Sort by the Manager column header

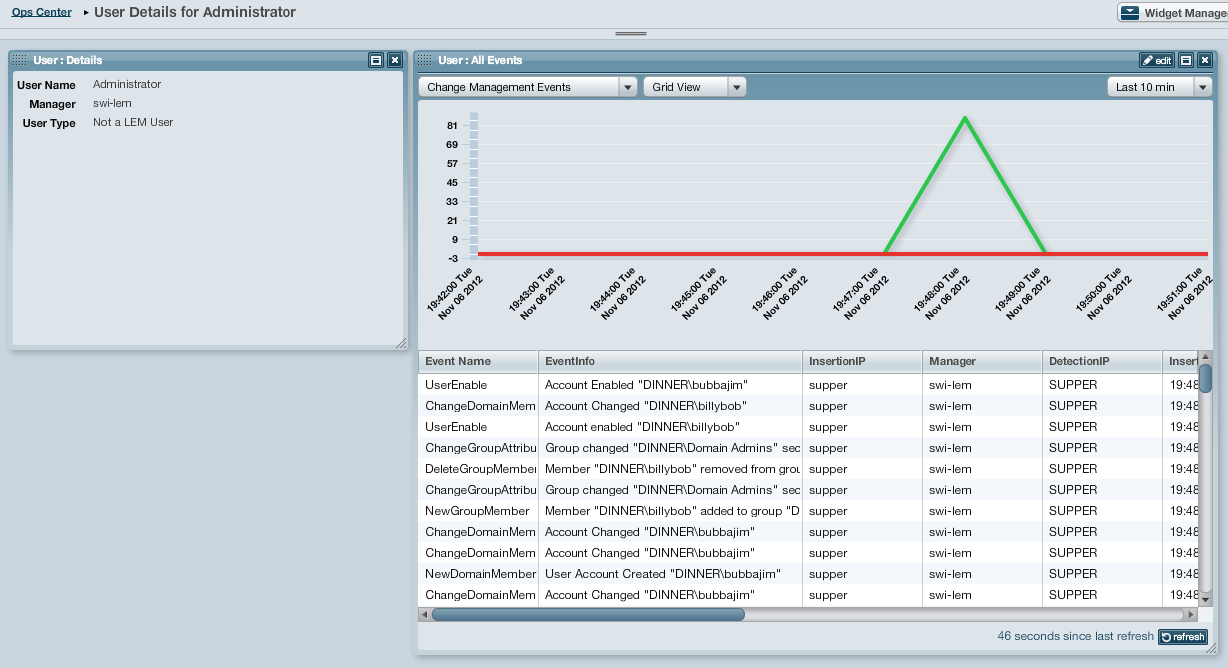pos(982,361)
